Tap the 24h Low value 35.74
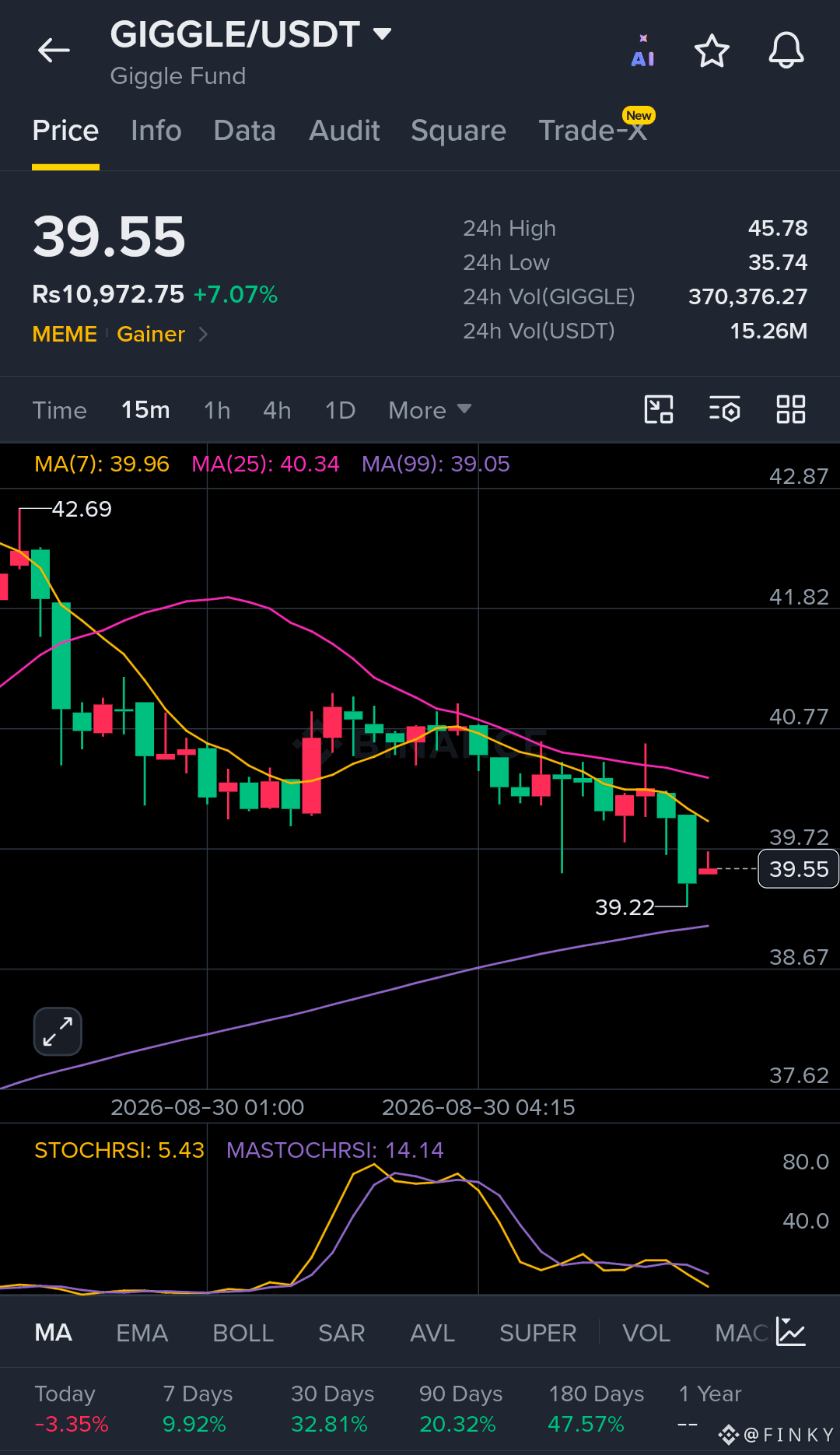Screen dimensions: 840x1455 (x=778, y=262)
